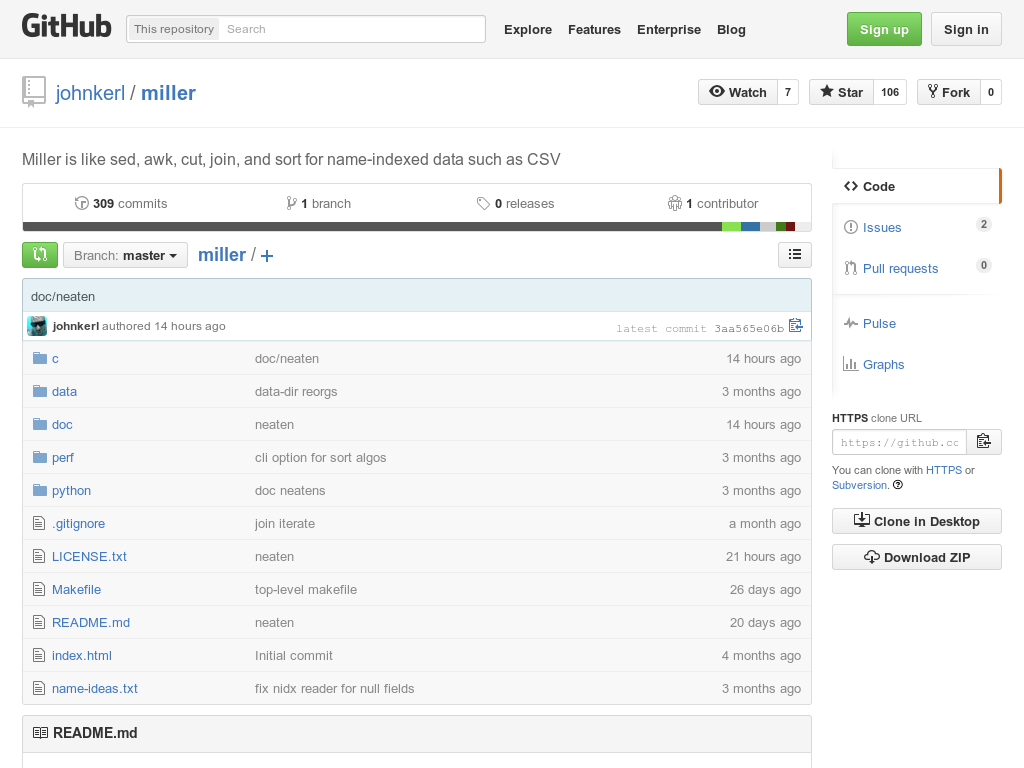The width and height of the screenshot is (1024, 768).
Task: Open the 1 branch link
Action: (x=319, y=203)
